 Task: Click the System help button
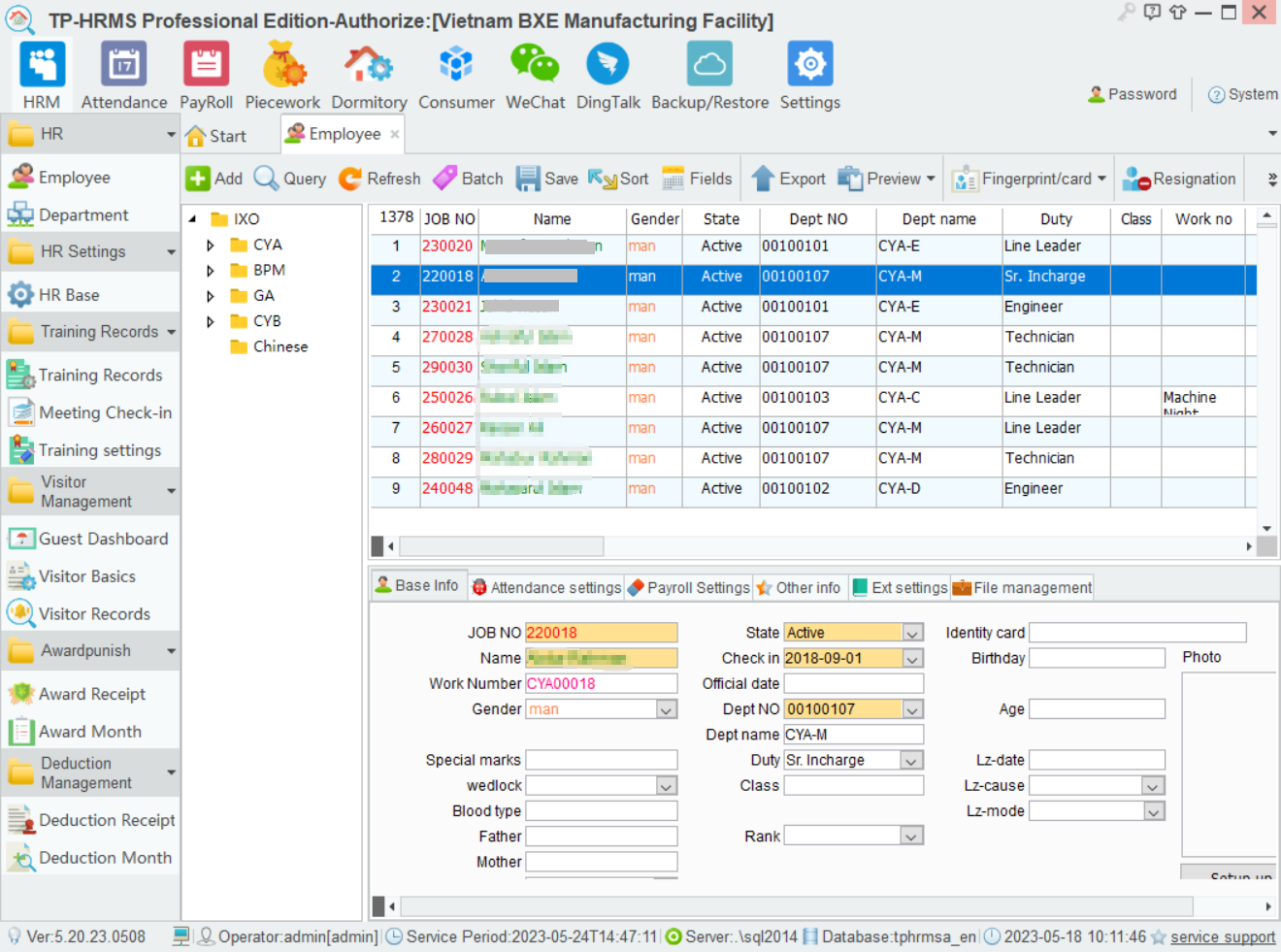[1242, 94]
